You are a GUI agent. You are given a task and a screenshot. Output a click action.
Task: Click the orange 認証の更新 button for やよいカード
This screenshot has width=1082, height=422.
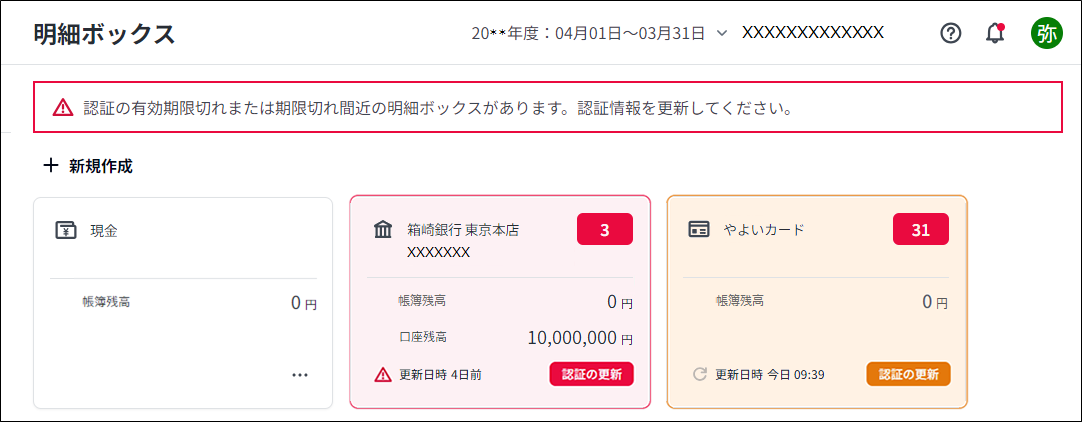pos(908,375)
